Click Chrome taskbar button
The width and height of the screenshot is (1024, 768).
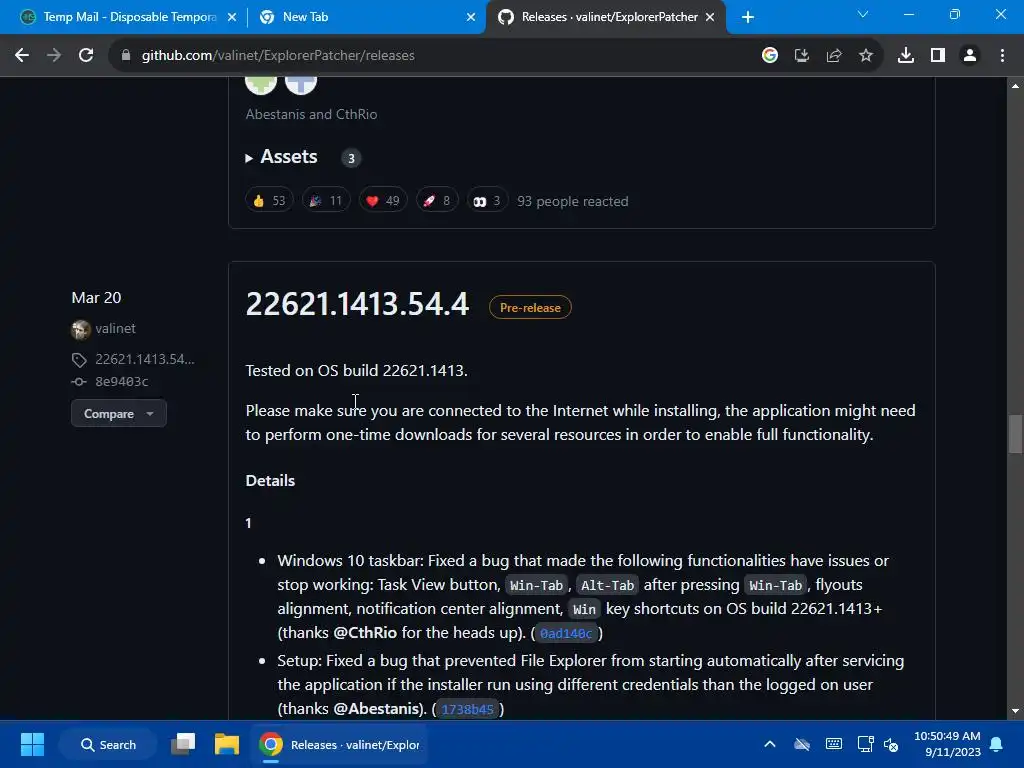point(340,744)
